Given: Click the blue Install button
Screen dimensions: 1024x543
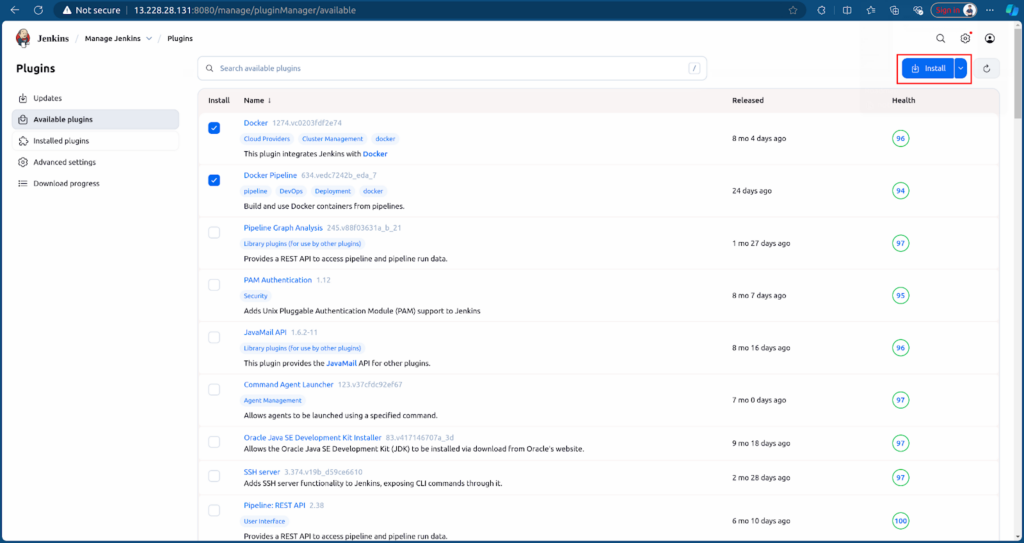Looking at the screenshot, I should [927, 68].
